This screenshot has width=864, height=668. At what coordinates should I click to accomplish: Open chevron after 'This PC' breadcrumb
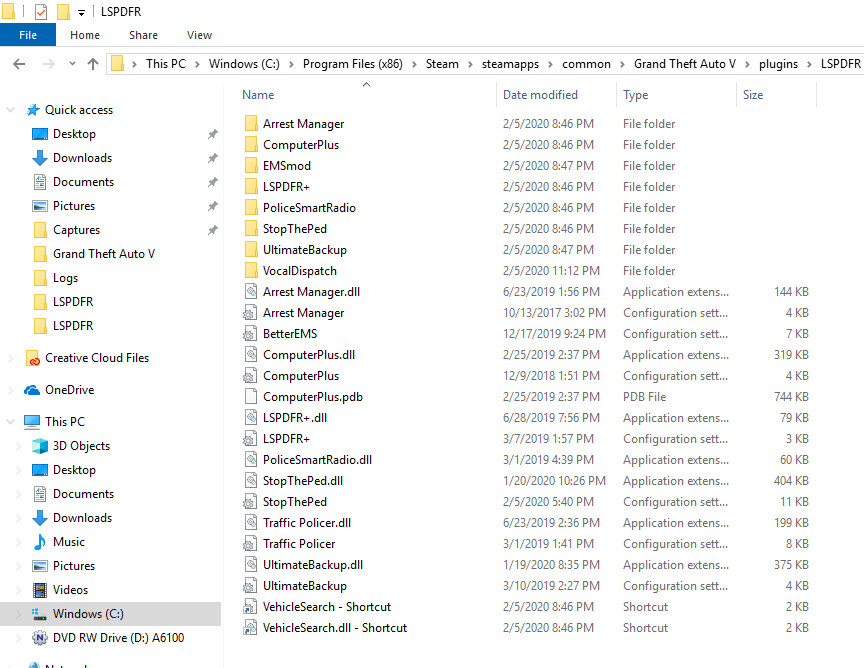point(197,64)
